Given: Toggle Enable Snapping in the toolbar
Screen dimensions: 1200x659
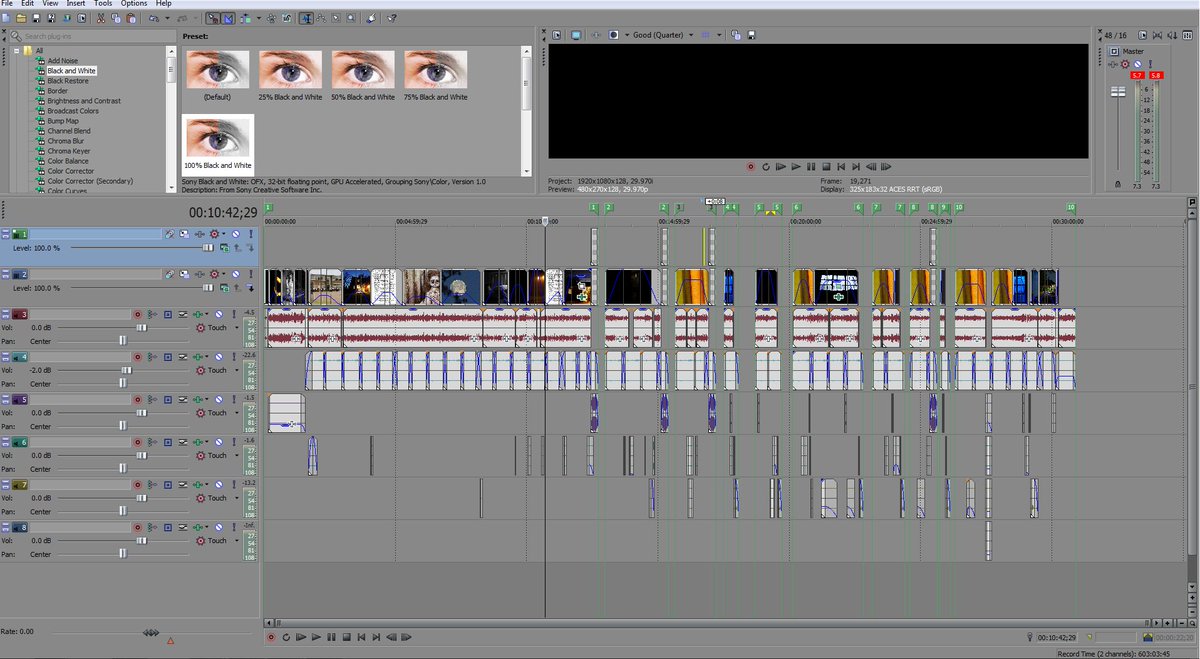Looking at the screenshot, I should tap(212, 18).
